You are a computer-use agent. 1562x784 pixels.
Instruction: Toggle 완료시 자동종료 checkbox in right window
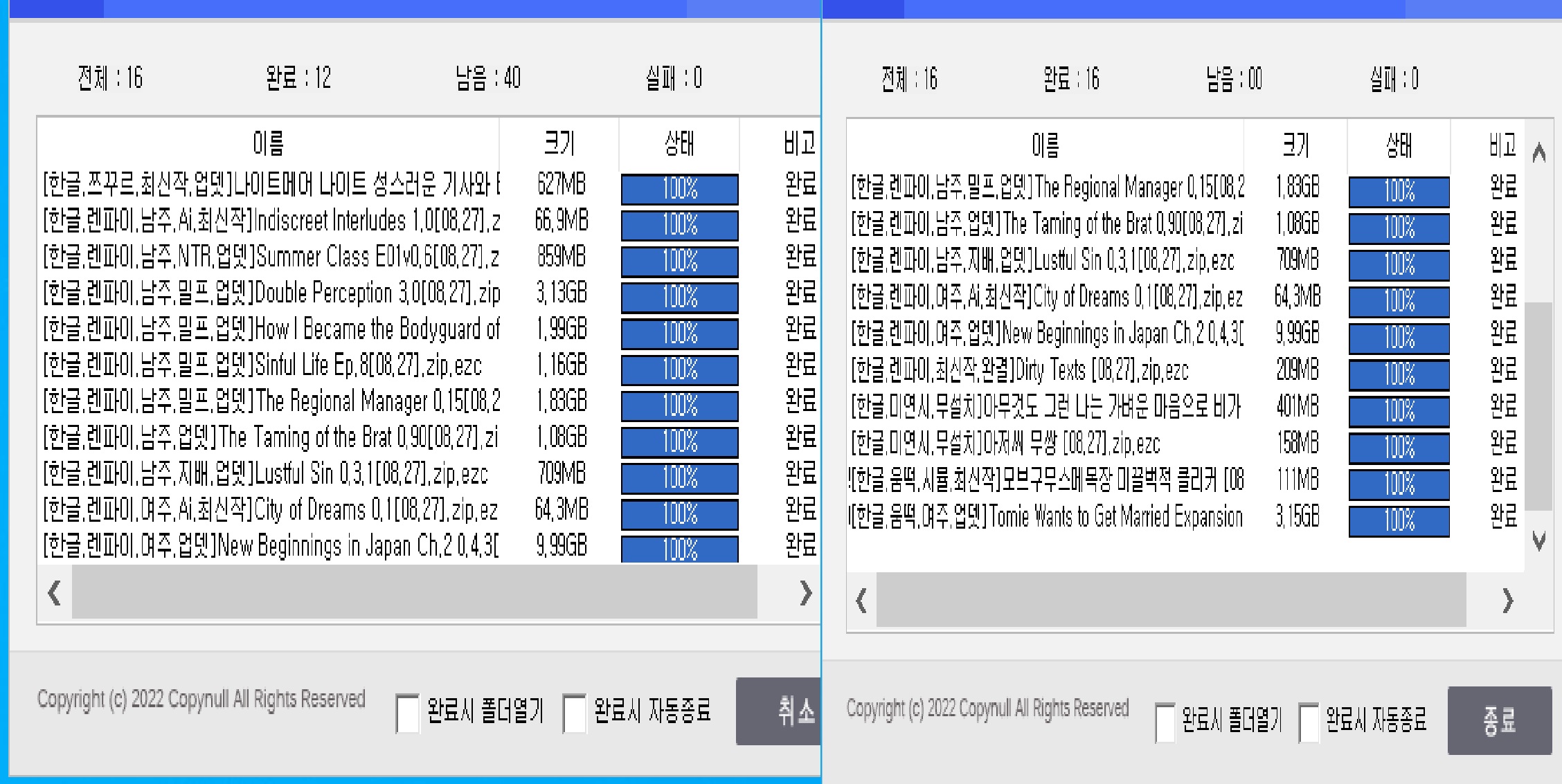click(1309, 722)
